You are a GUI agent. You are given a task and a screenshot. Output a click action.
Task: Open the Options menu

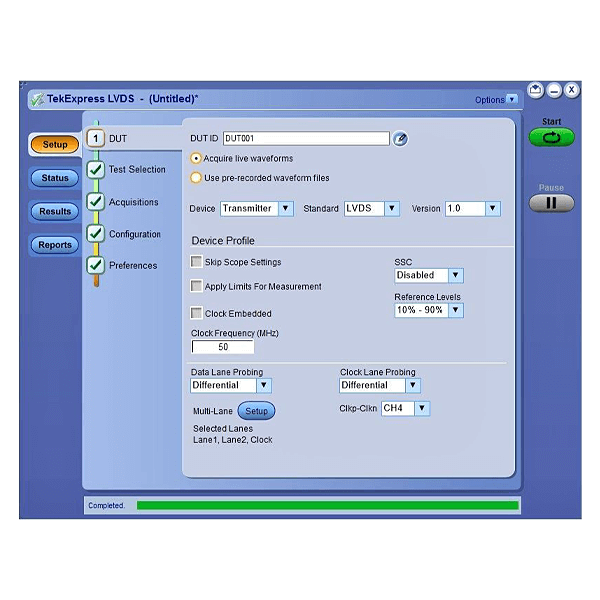click(x=496, y=100)
